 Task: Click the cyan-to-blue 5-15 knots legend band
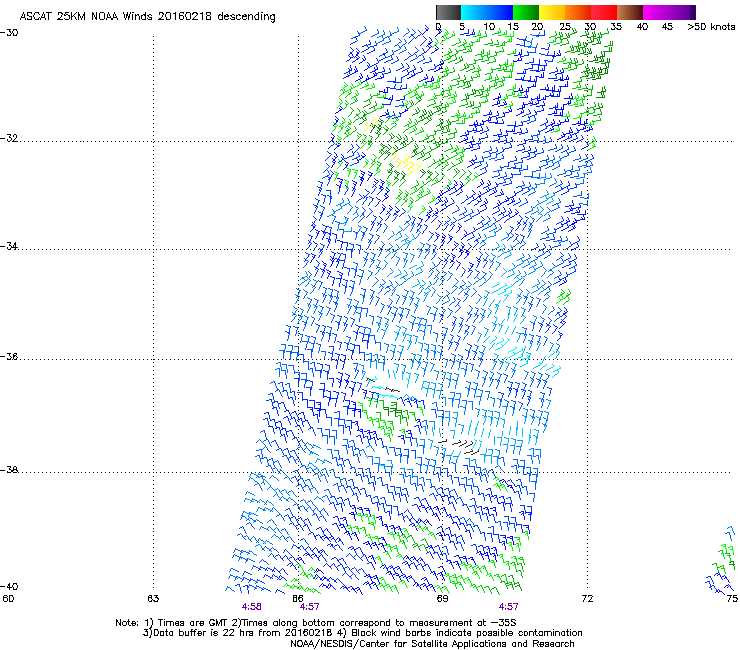click(487, 12)
